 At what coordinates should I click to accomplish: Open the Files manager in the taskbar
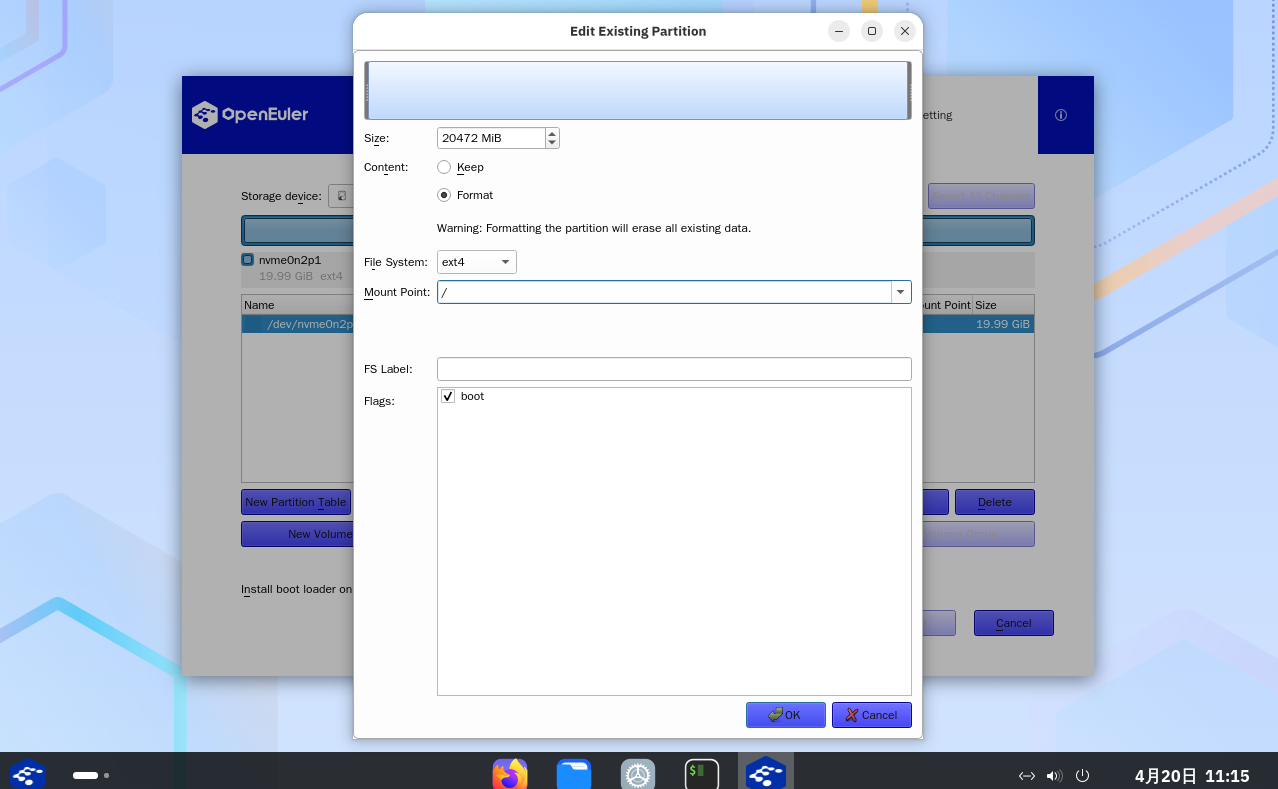tap(574, 775)
